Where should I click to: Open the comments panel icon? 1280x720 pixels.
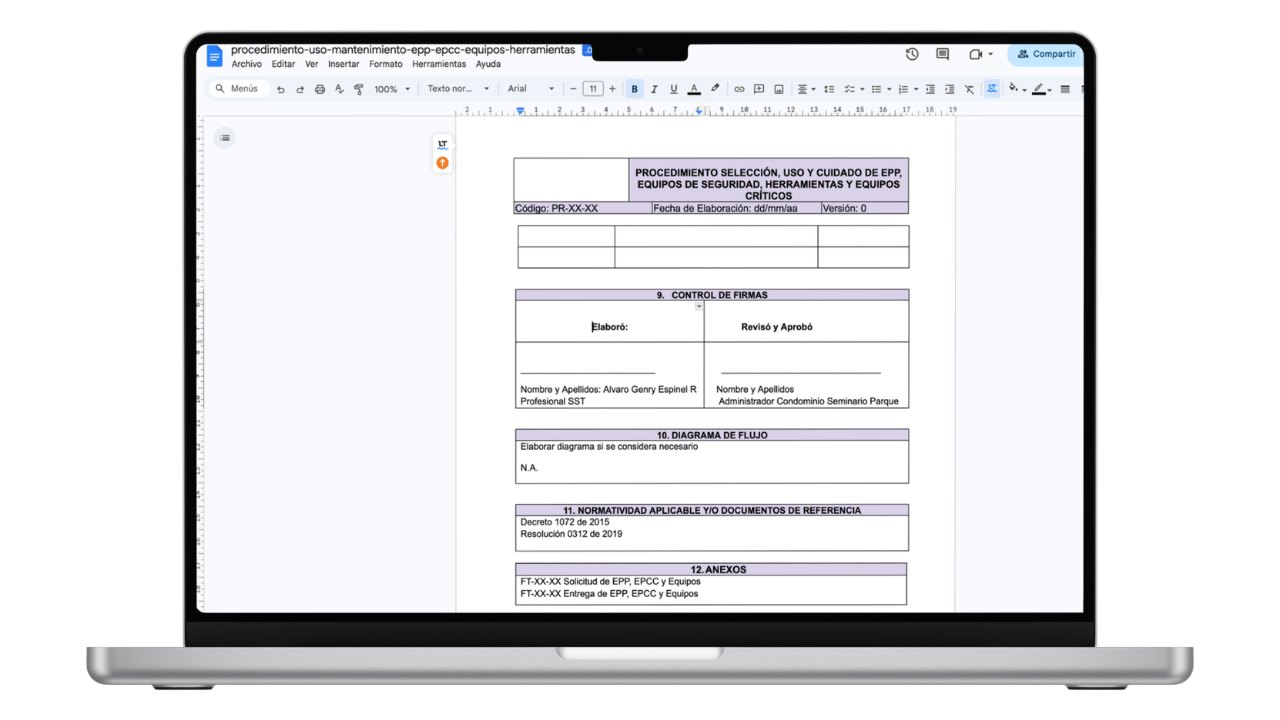942,54
